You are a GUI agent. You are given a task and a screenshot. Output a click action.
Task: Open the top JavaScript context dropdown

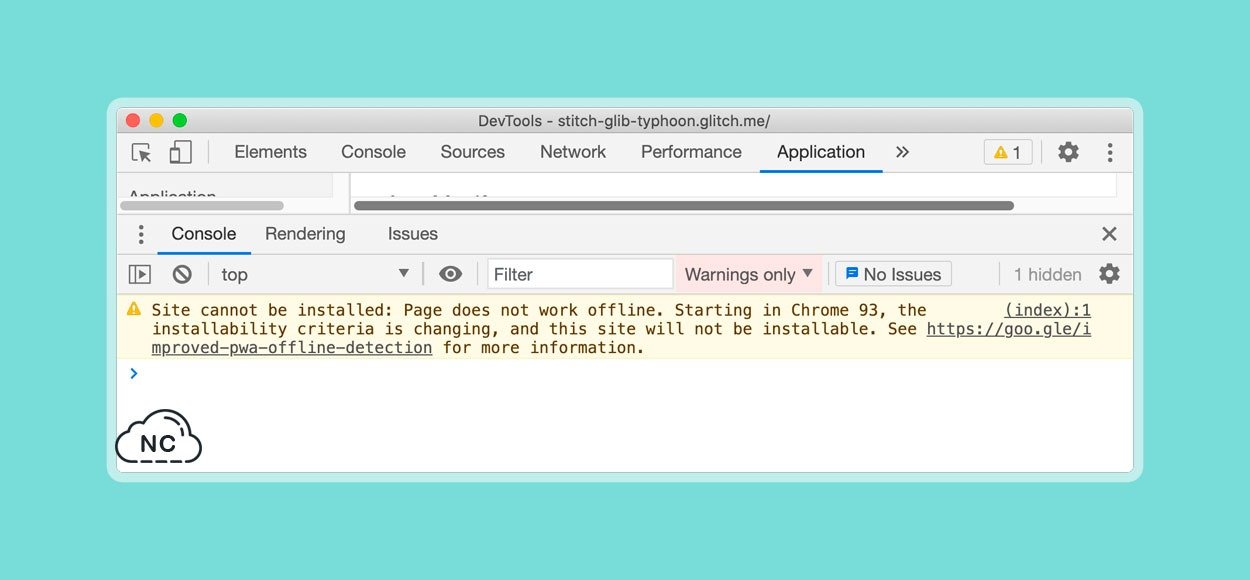coord(315,274)
